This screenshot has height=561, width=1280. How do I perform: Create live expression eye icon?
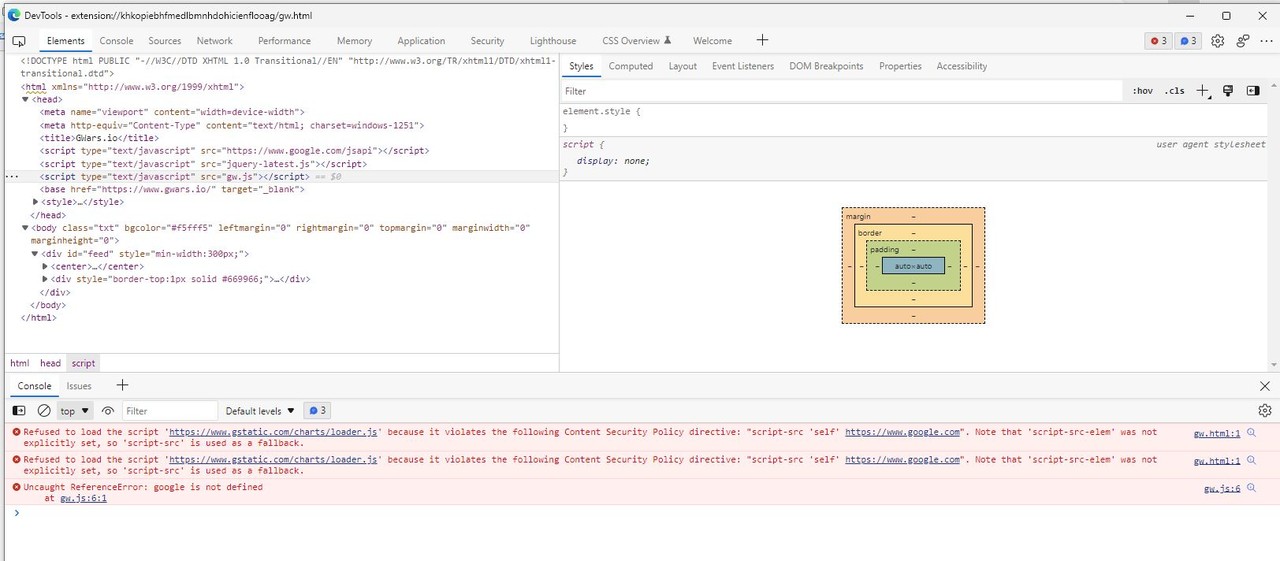click(108, 411)
